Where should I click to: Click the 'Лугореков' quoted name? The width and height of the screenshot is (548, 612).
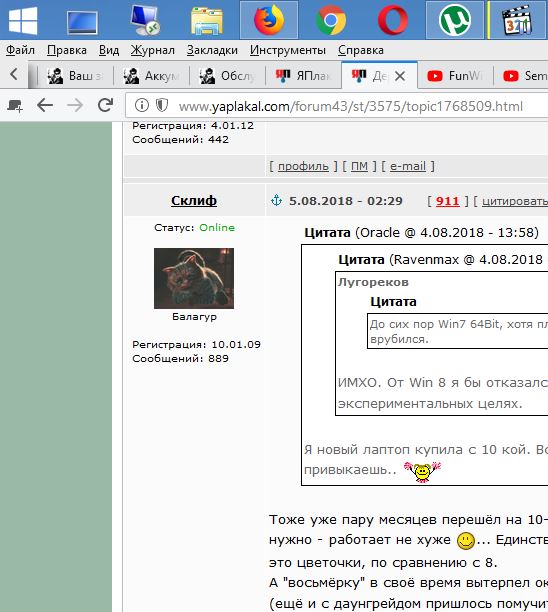(373, 282)
